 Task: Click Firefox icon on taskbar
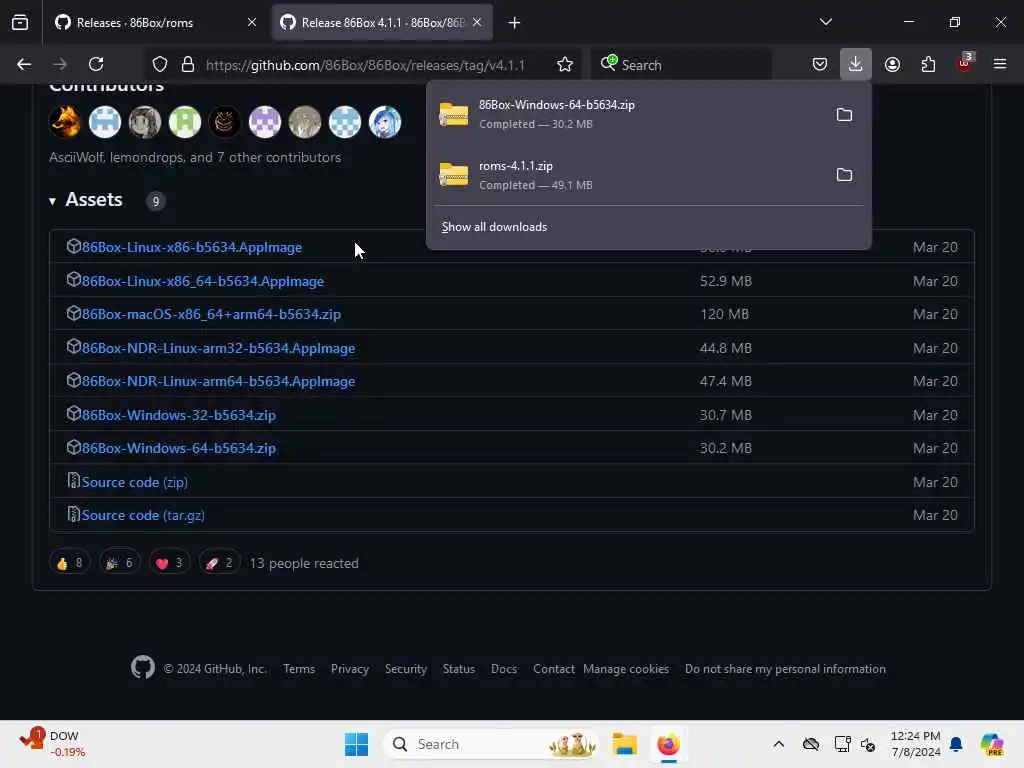668,744
